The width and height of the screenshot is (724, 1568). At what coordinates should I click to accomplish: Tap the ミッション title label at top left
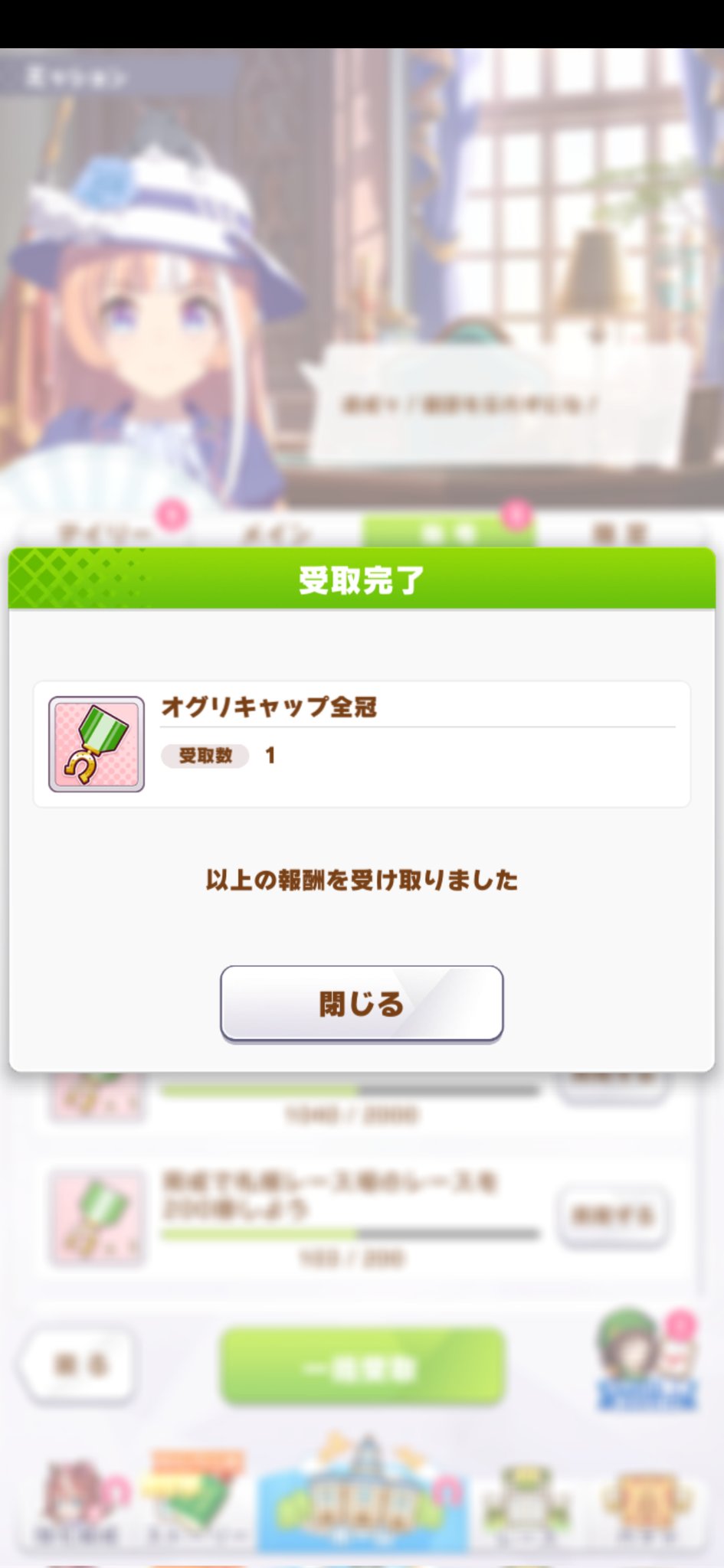pyautogui.click(x=75, y=77)
